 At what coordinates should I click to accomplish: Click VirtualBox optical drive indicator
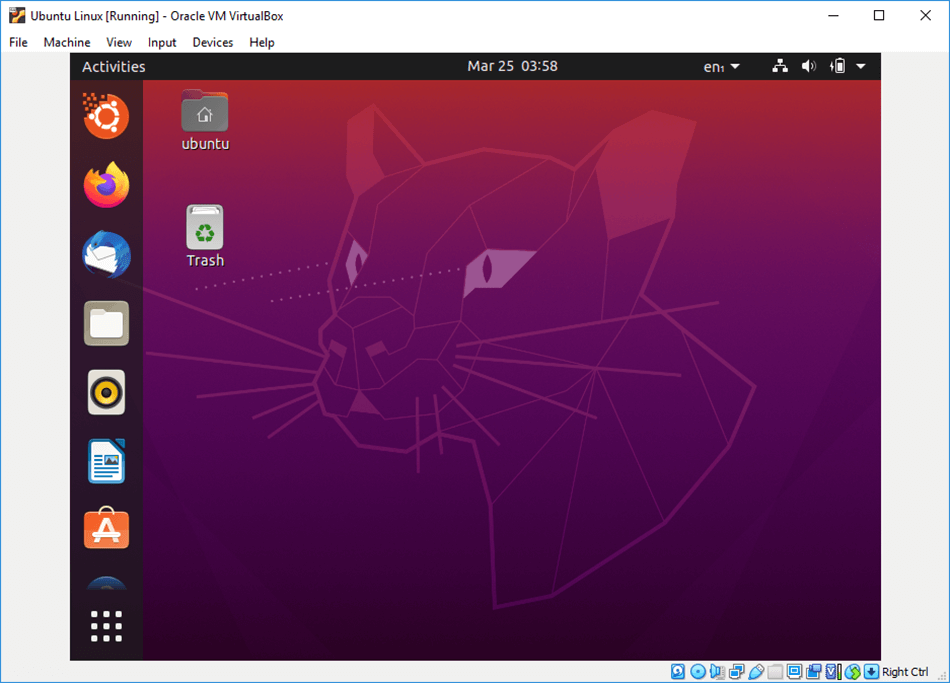coord(698,671)
